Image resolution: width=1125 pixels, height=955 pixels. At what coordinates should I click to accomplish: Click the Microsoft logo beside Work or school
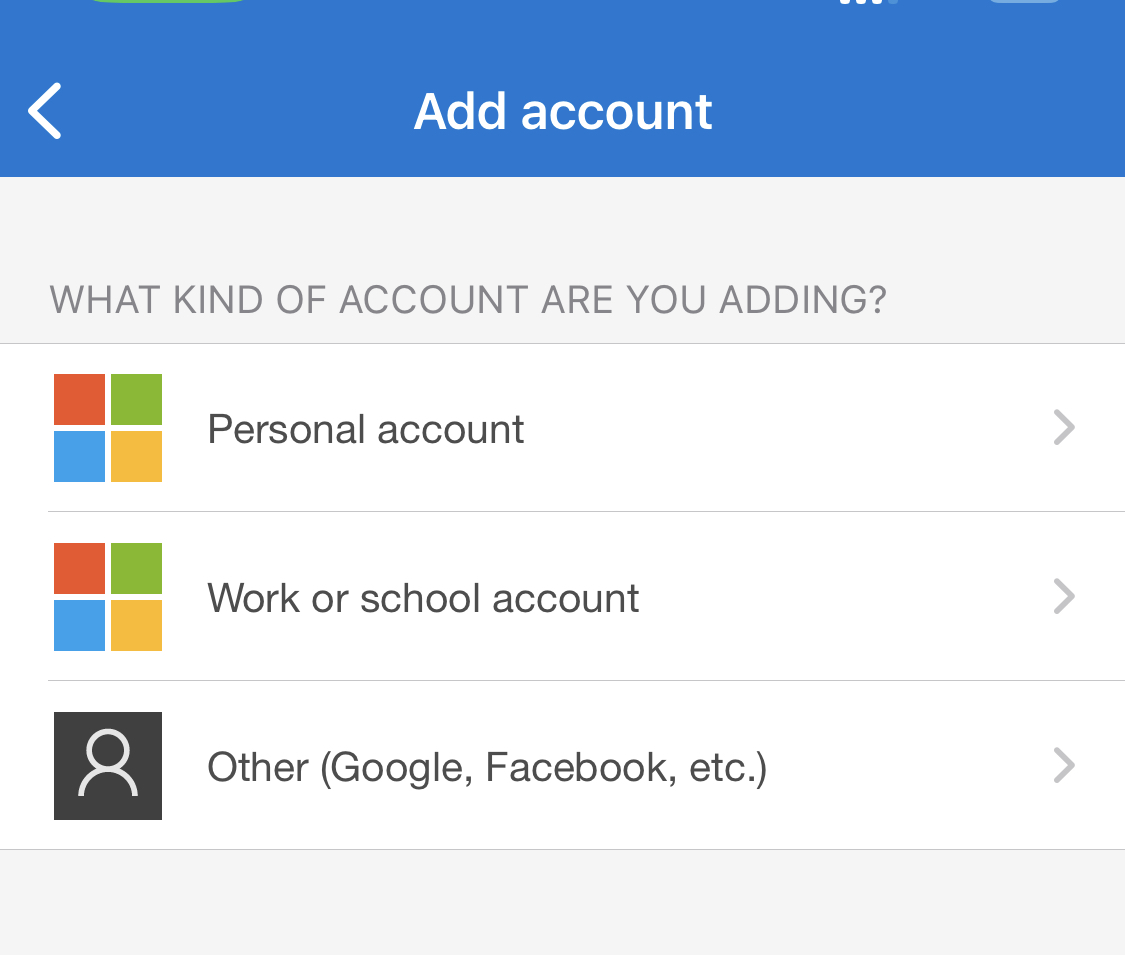tap(108, 597)
